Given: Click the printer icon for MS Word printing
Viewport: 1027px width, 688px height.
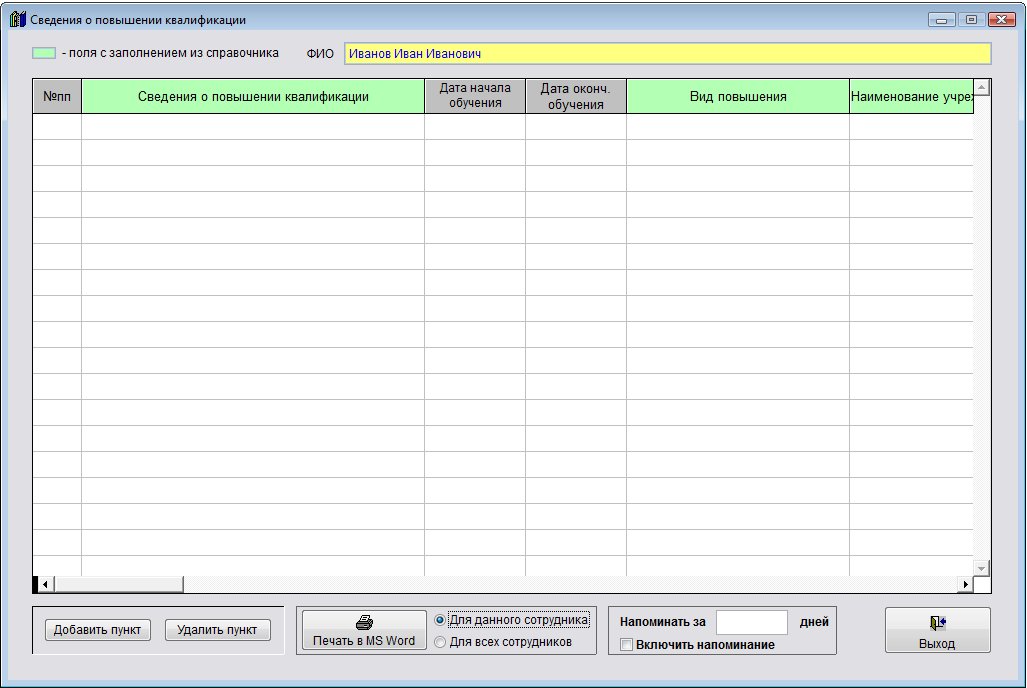Looking at the screenshot, I should pos(364,622).
